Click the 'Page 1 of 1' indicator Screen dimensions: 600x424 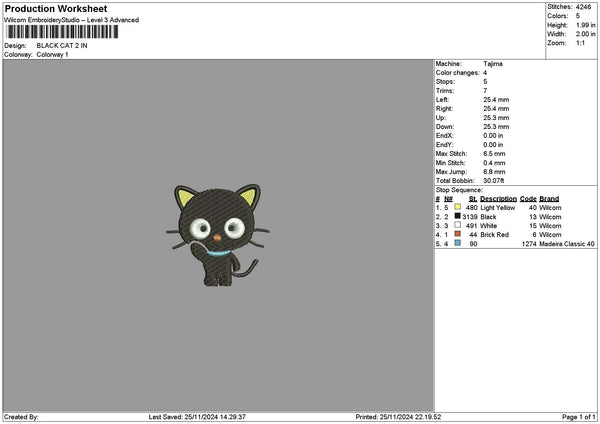pyautogui.click(x=579, y=417)
